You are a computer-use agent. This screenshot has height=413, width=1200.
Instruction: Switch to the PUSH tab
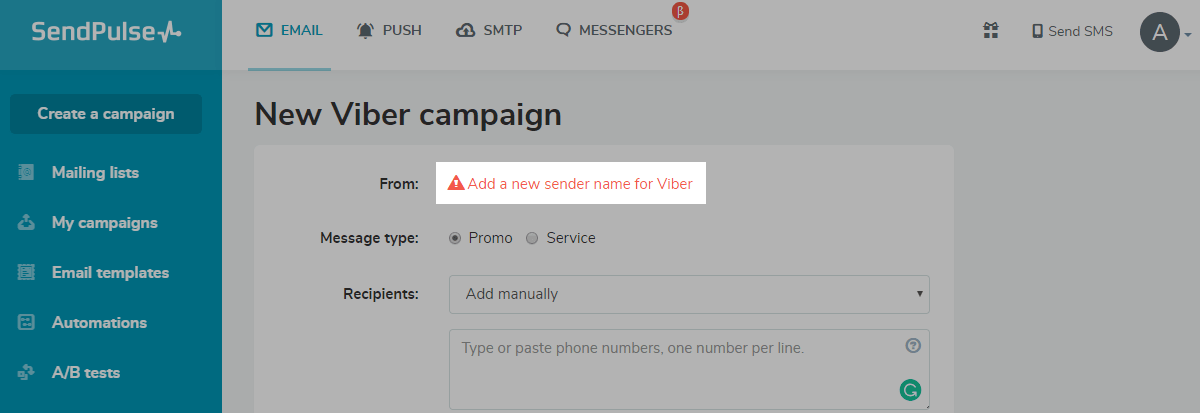(x=389, y=31)
